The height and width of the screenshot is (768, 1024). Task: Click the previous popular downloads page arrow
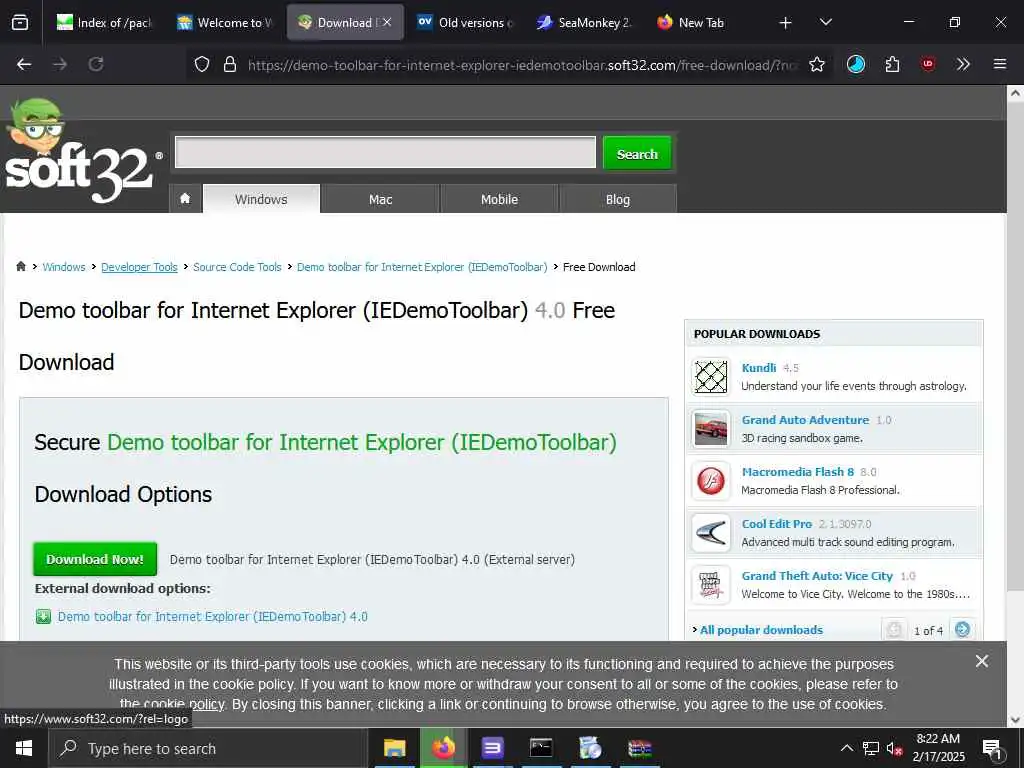click(894, 630)
